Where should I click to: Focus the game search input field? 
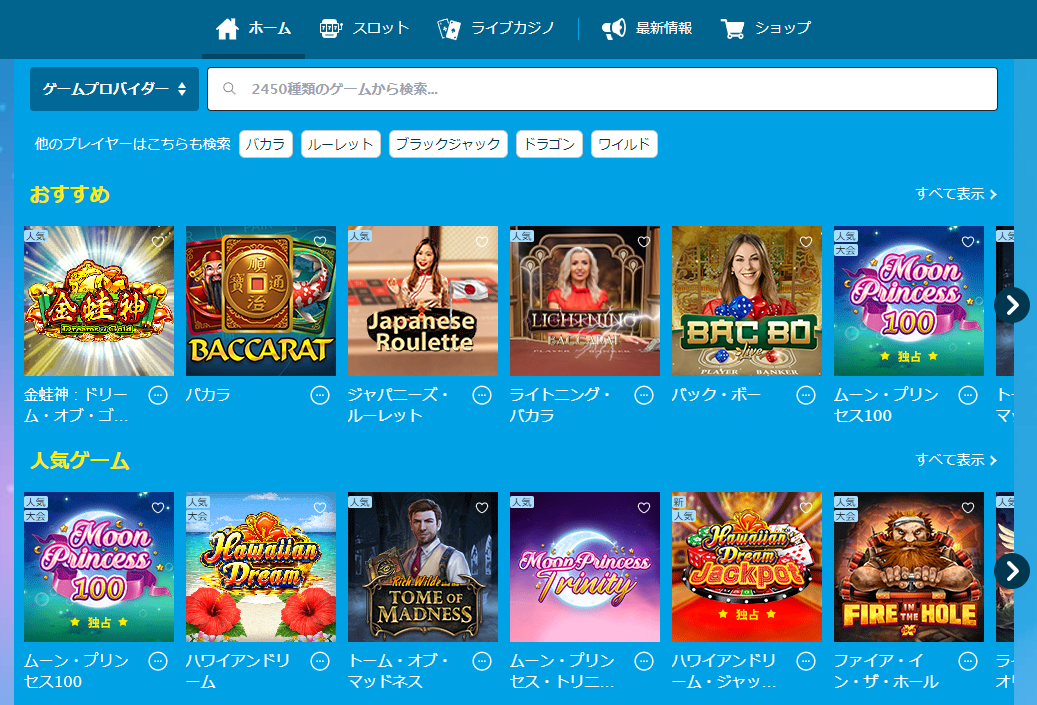click(x=602, y=89)
